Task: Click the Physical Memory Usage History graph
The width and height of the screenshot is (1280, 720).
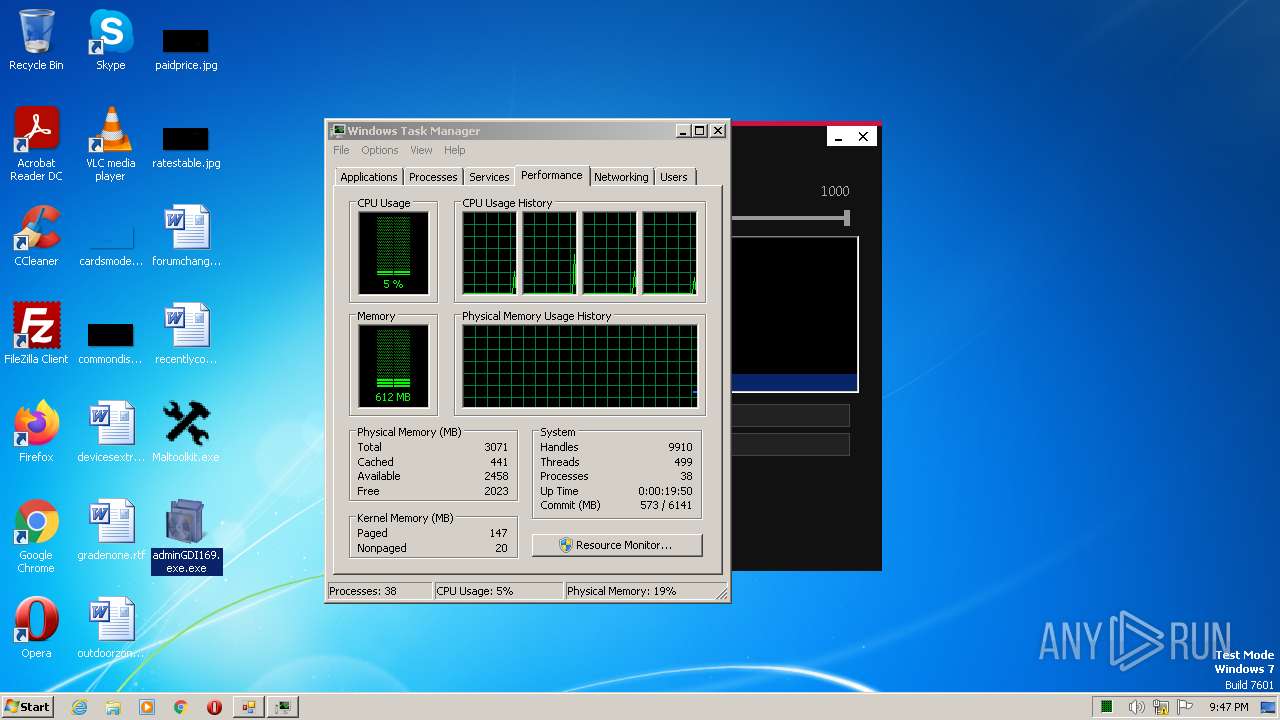Action: tap(579, 366)
